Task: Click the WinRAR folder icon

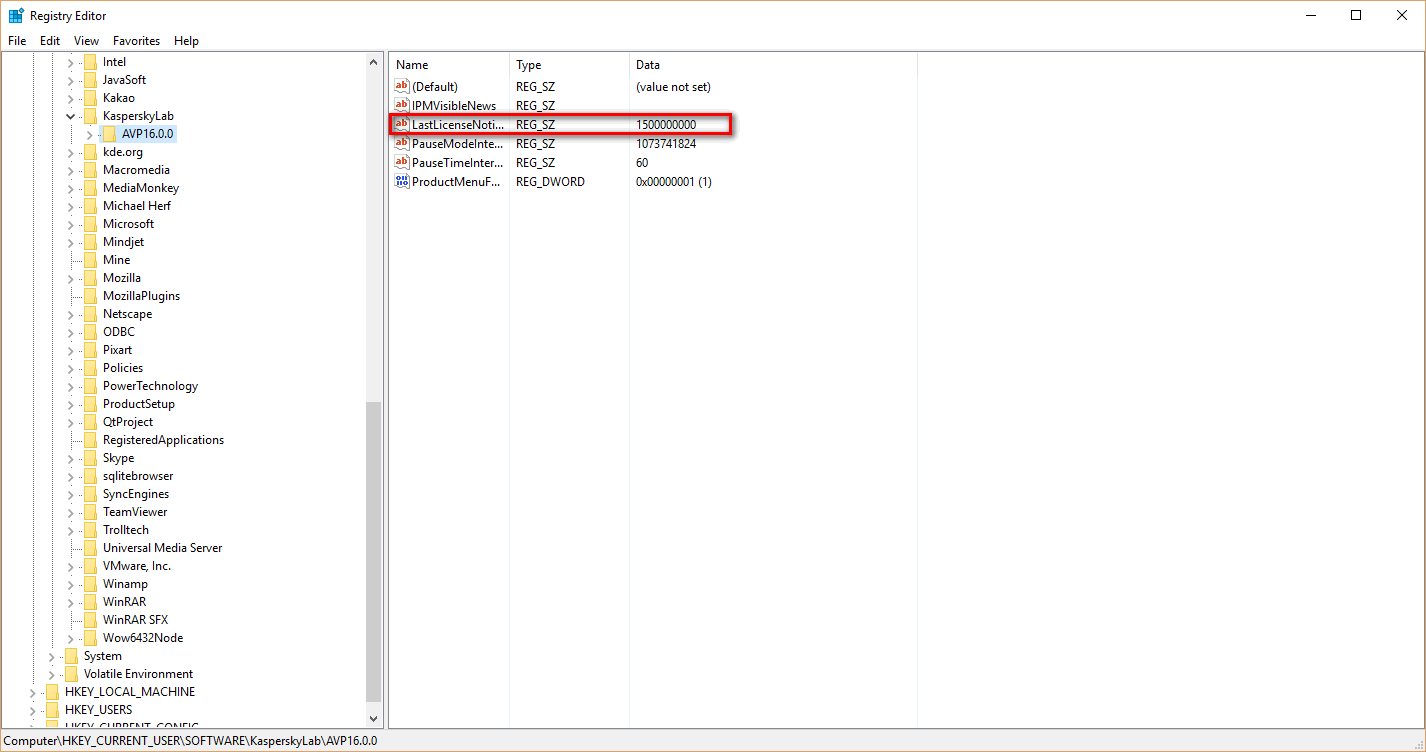Action: pos(90,602)
